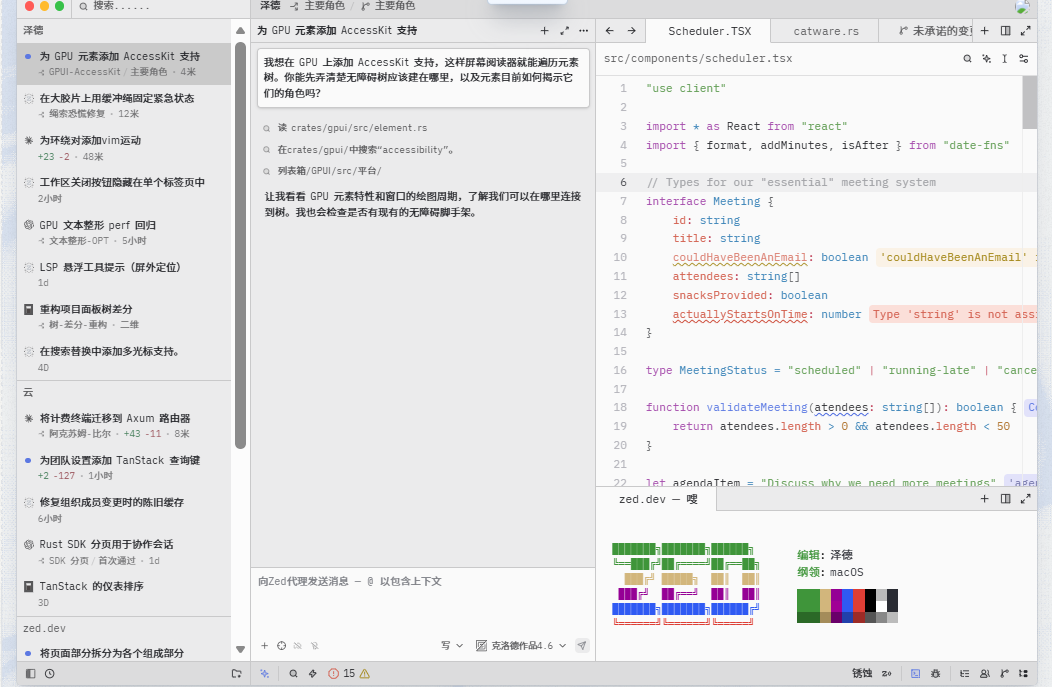Open the agent thread options ellipsis menu
Screen dimensions: 1052x687
click(x=584, y=31)
